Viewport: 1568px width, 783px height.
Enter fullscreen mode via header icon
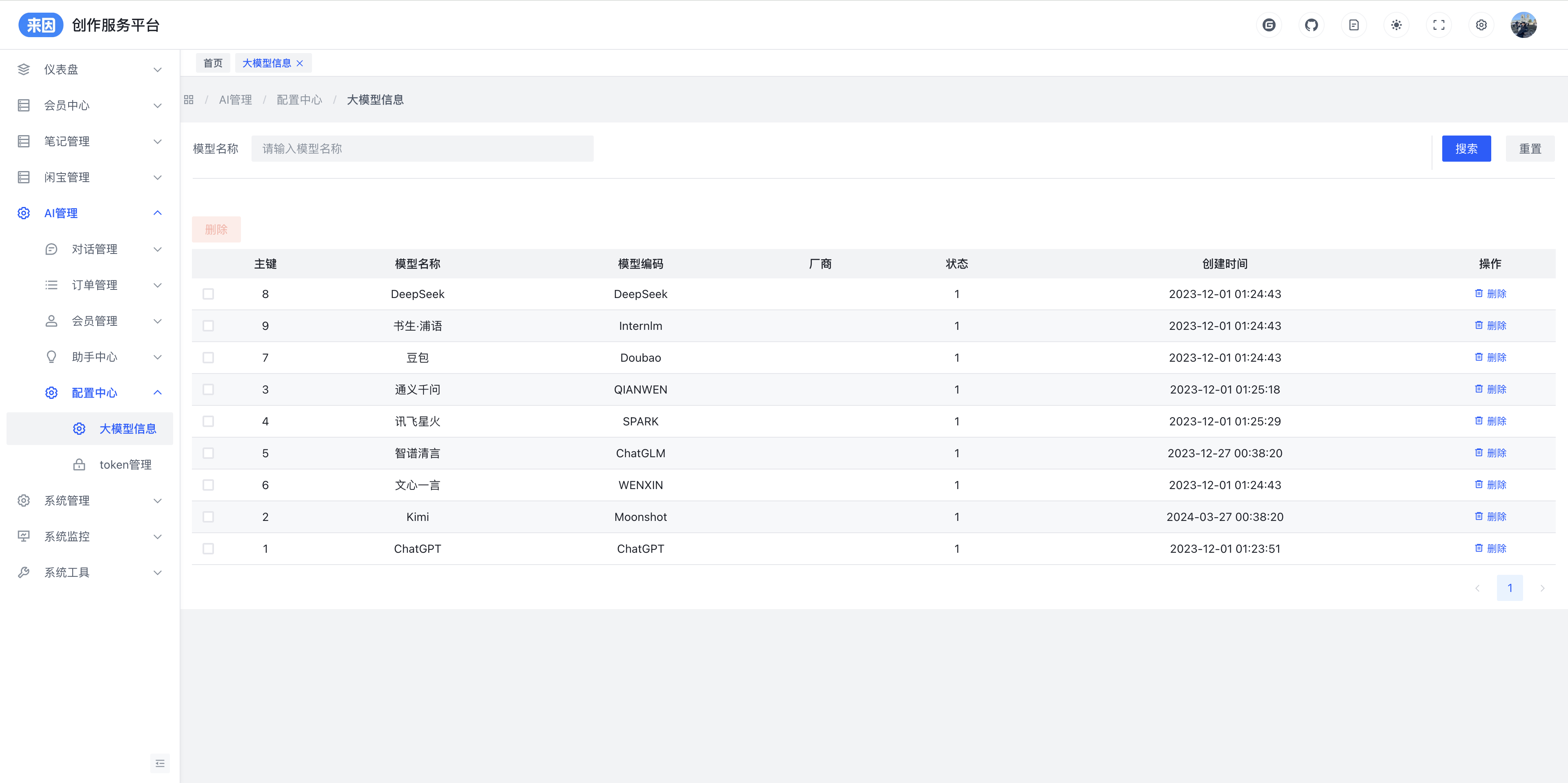[1439, 25]
